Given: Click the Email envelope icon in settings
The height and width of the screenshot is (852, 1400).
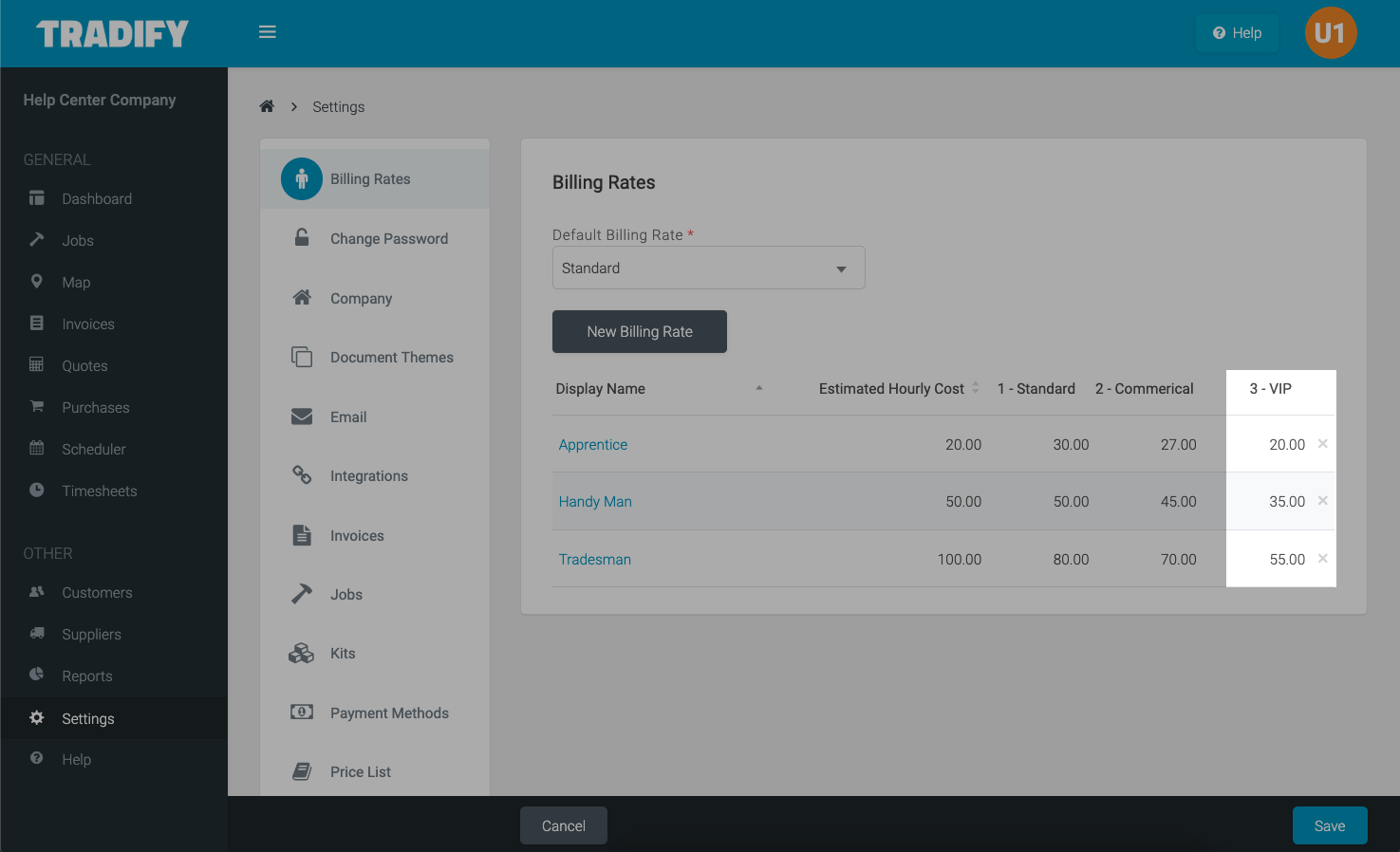Looking at the screenshot, I should (301, 417).
